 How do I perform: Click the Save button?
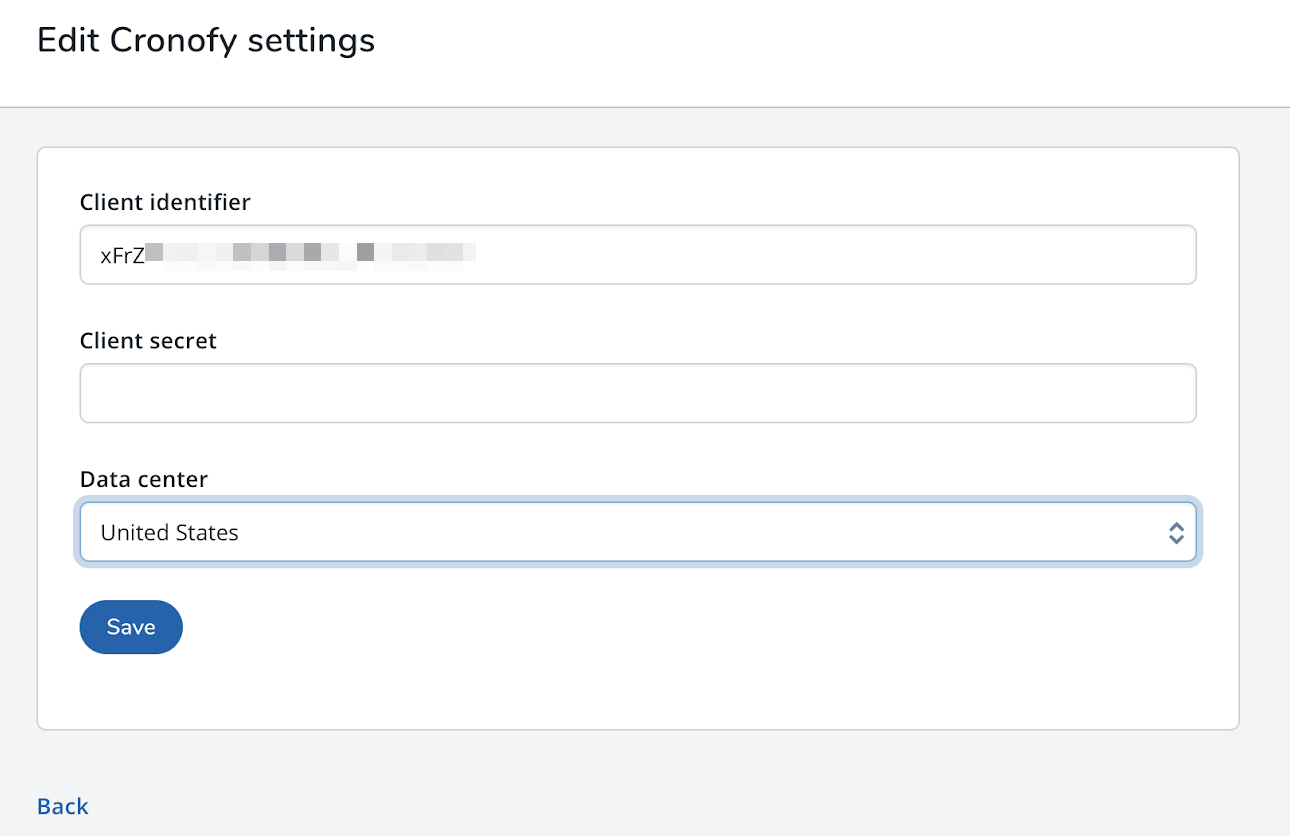pyautogui.click(x=131, y=627)
